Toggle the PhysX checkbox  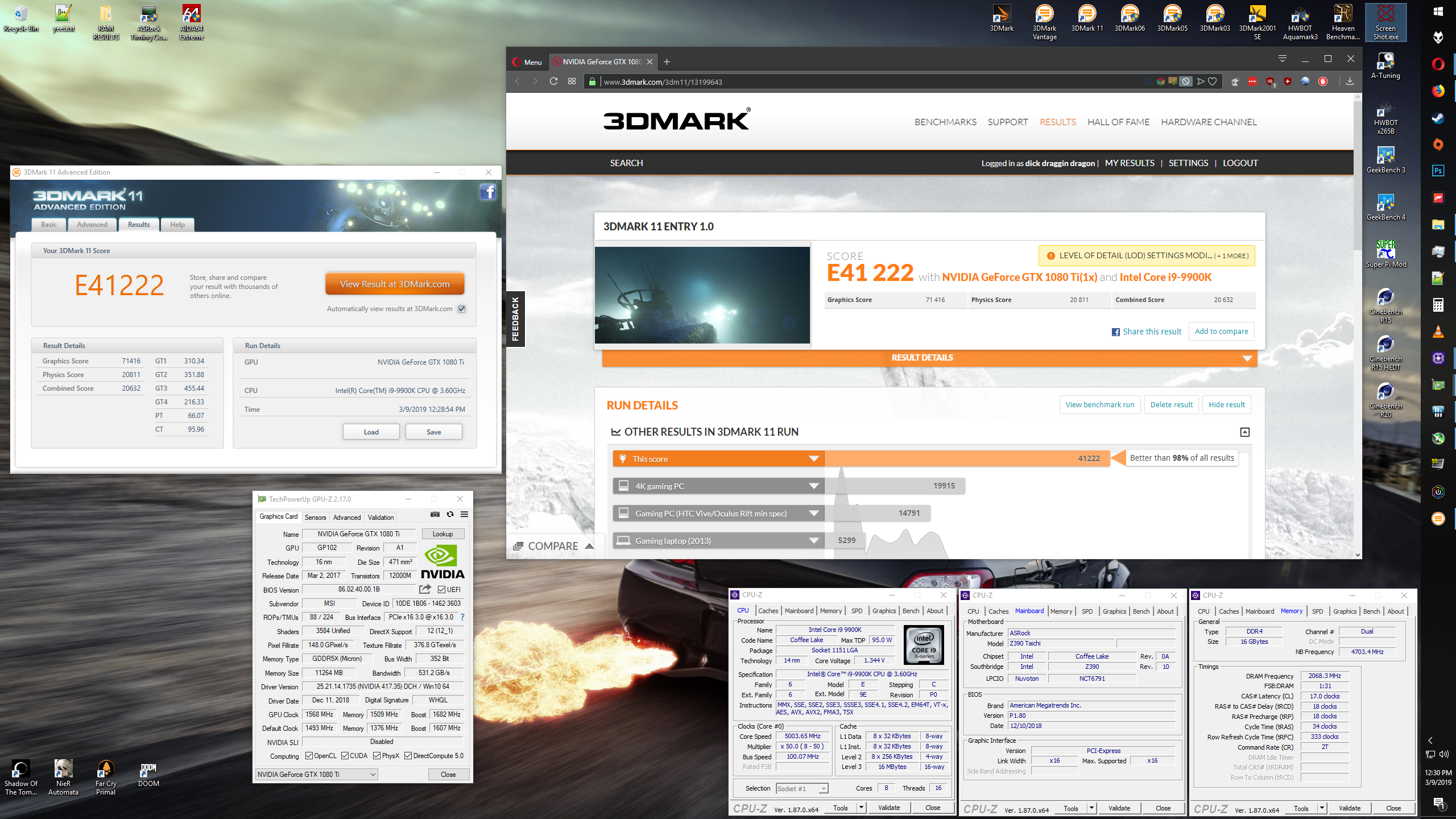[x=377, y=756]
